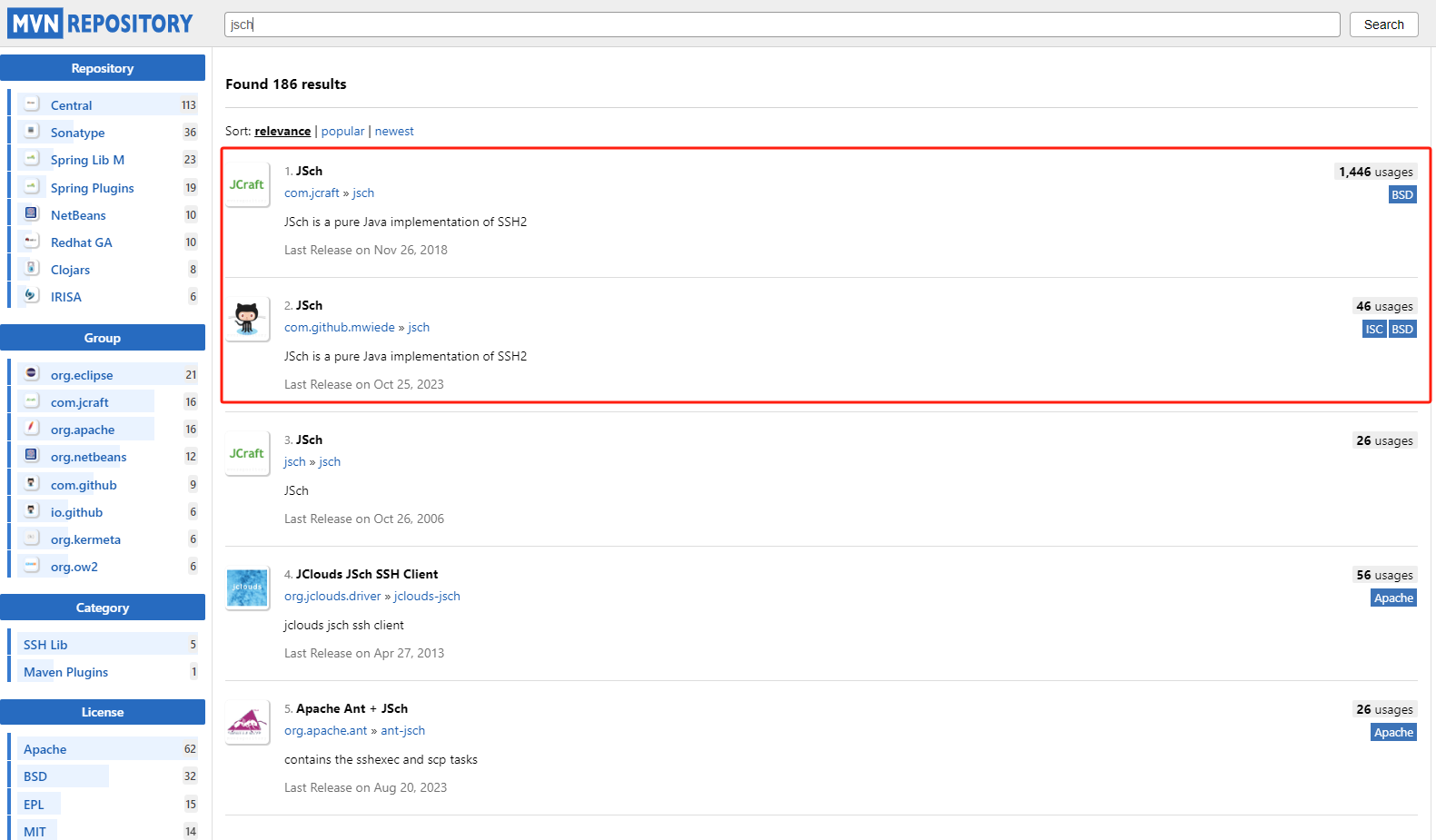Sort results by newest
The width and height of the screenshot is (1436, 840).
[x=394, y=132]
